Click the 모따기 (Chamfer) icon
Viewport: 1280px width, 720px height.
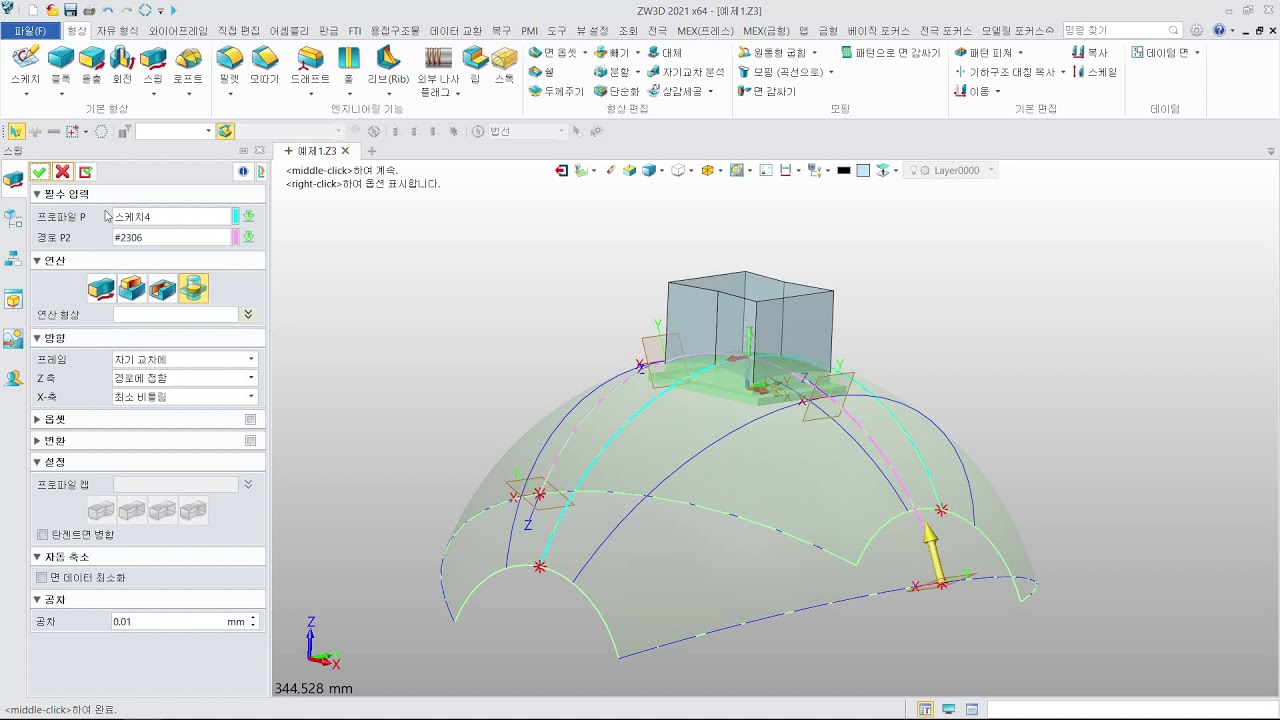(265, 58)
